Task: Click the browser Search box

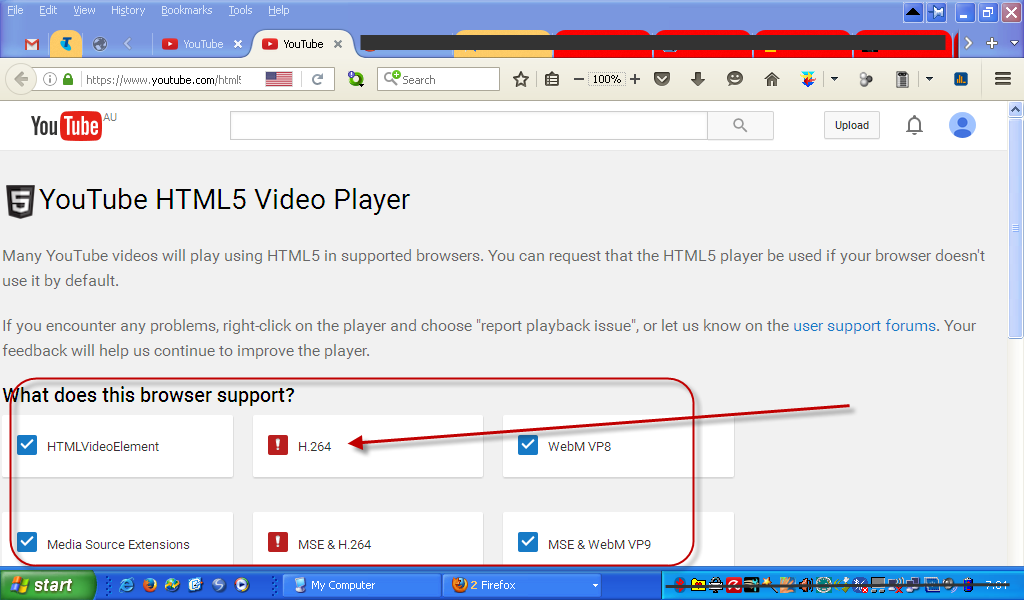Action: pos(438,80)
